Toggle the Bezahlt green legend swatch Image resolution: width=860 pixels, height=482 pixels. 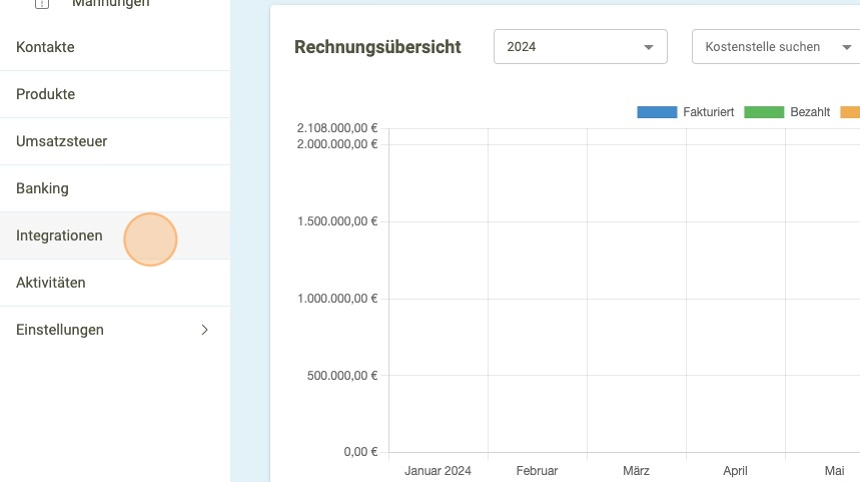pos(764,112)
